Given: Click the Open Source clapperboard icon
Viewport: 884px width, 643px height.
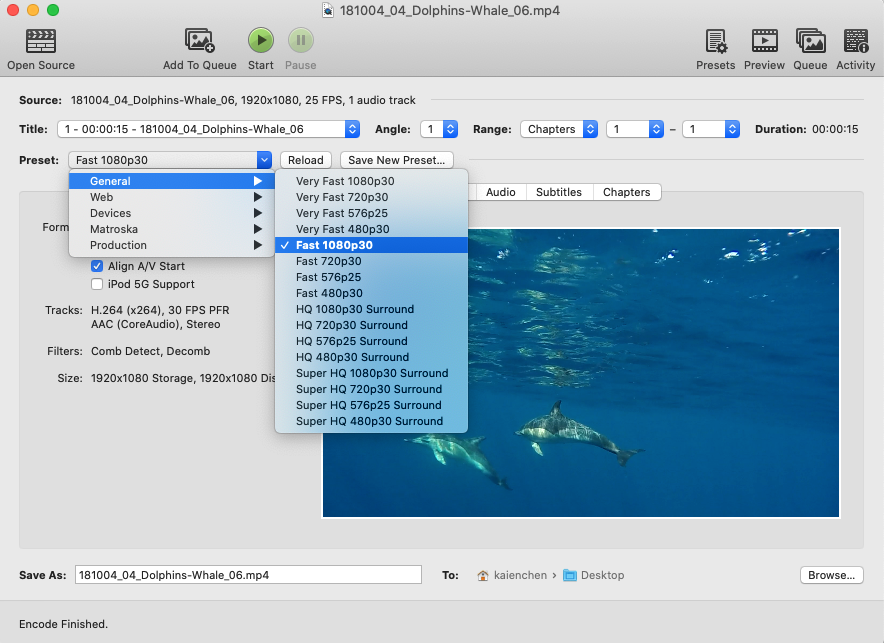Looking at the screenshot, I should (41, 41).
